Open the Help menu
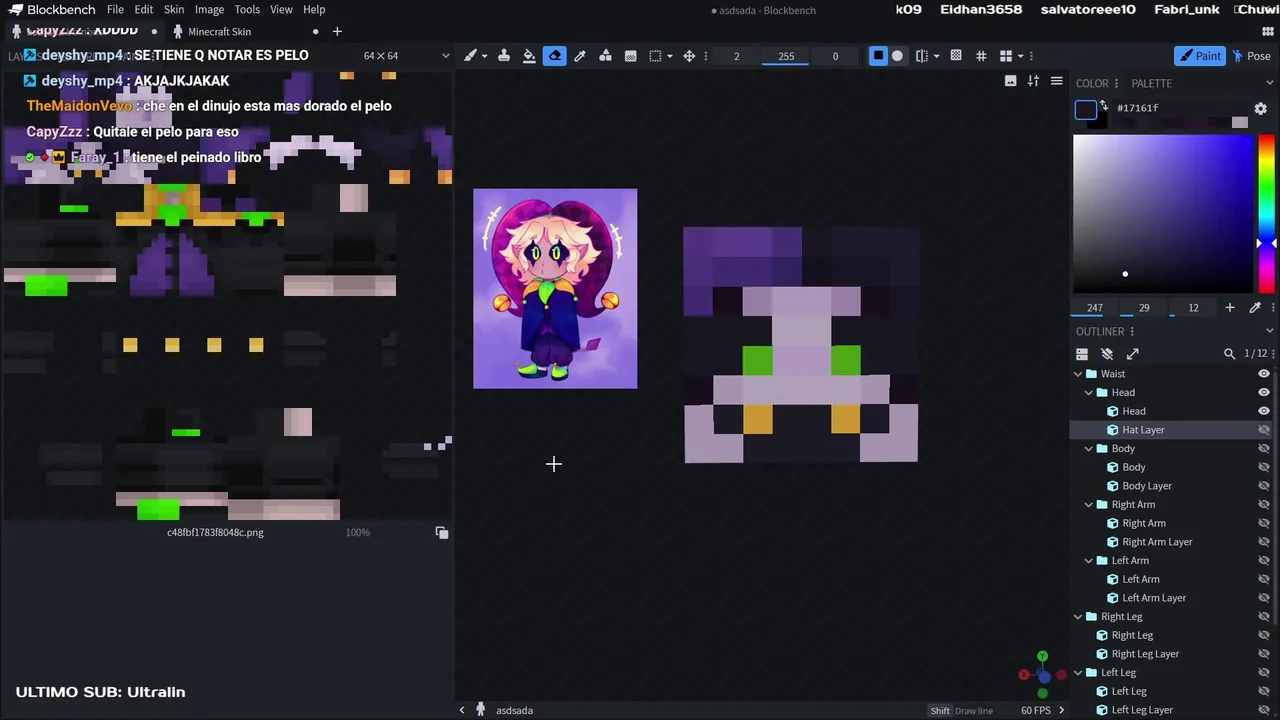Screen dimensions: 1280x720 [314, 10]
